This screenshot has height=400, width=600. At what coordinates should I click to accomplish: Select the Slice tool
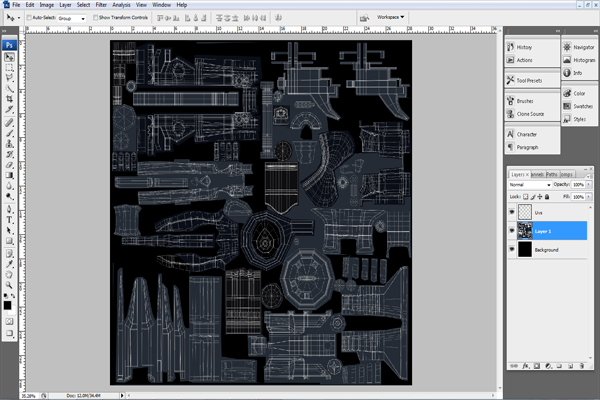10,109
